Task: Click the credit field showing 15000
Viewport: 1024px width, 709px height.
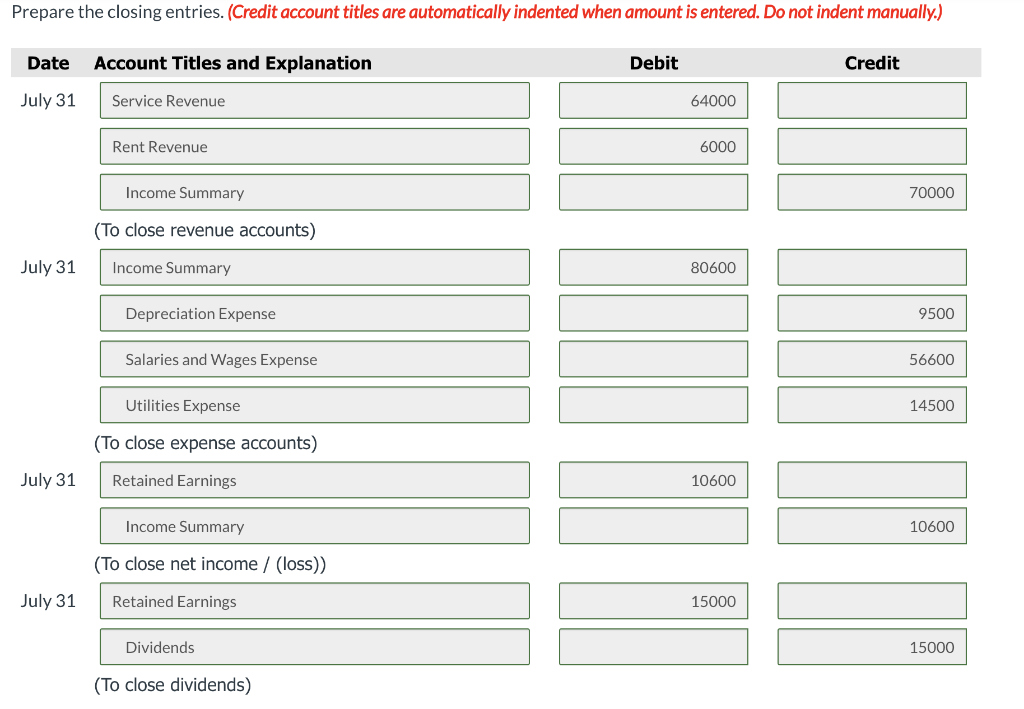Action: [x=872, y=646]
